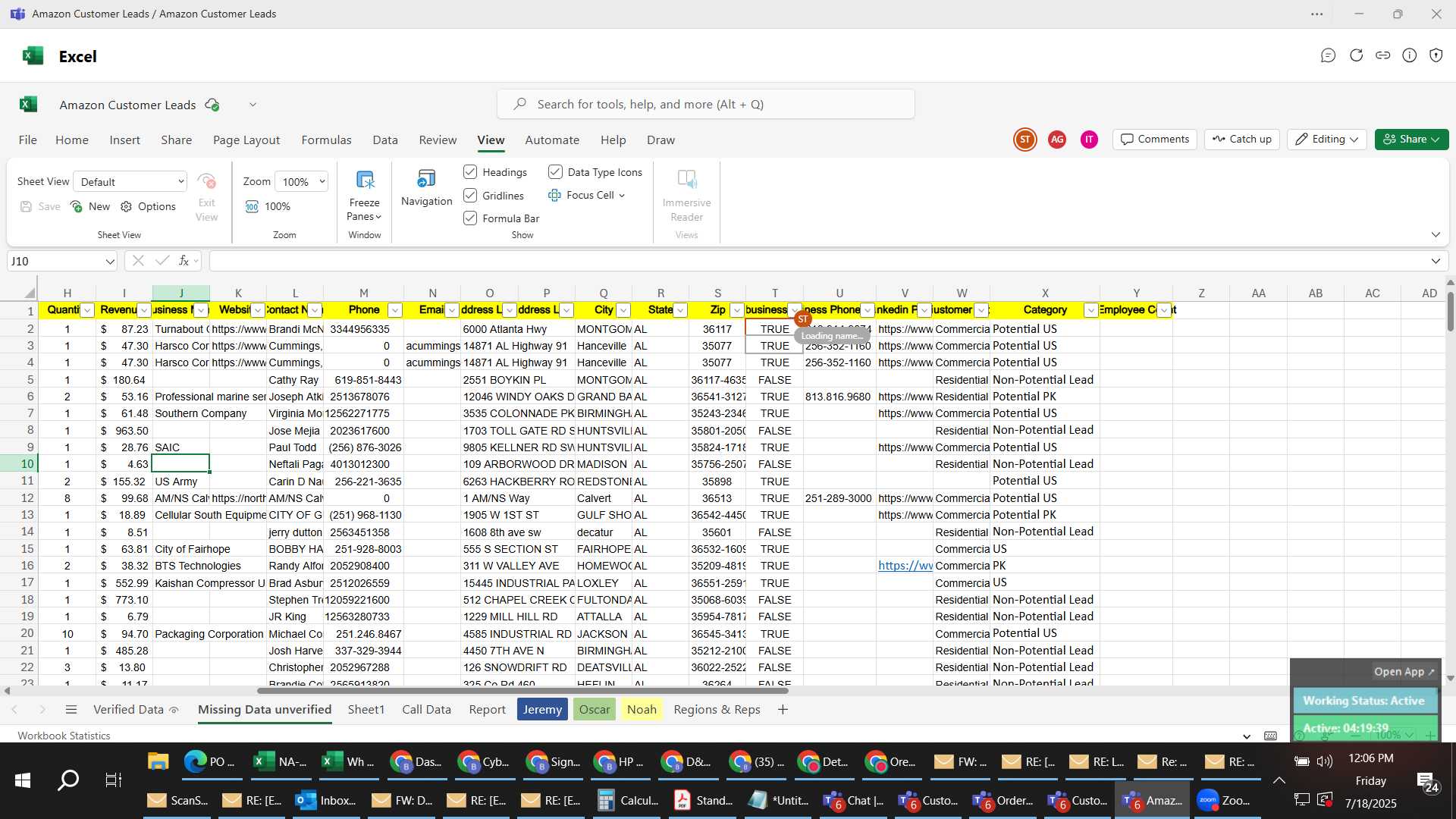Switch to the Data ribbon tab
Screen dimensions: 1456x819
coord(385,140)
